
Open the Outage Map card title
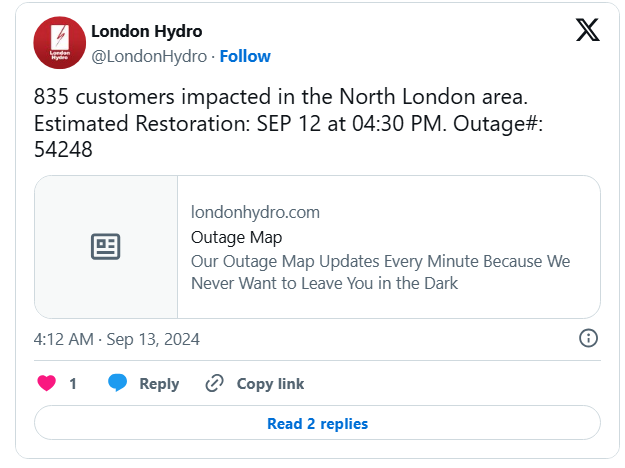pos(236,237)
